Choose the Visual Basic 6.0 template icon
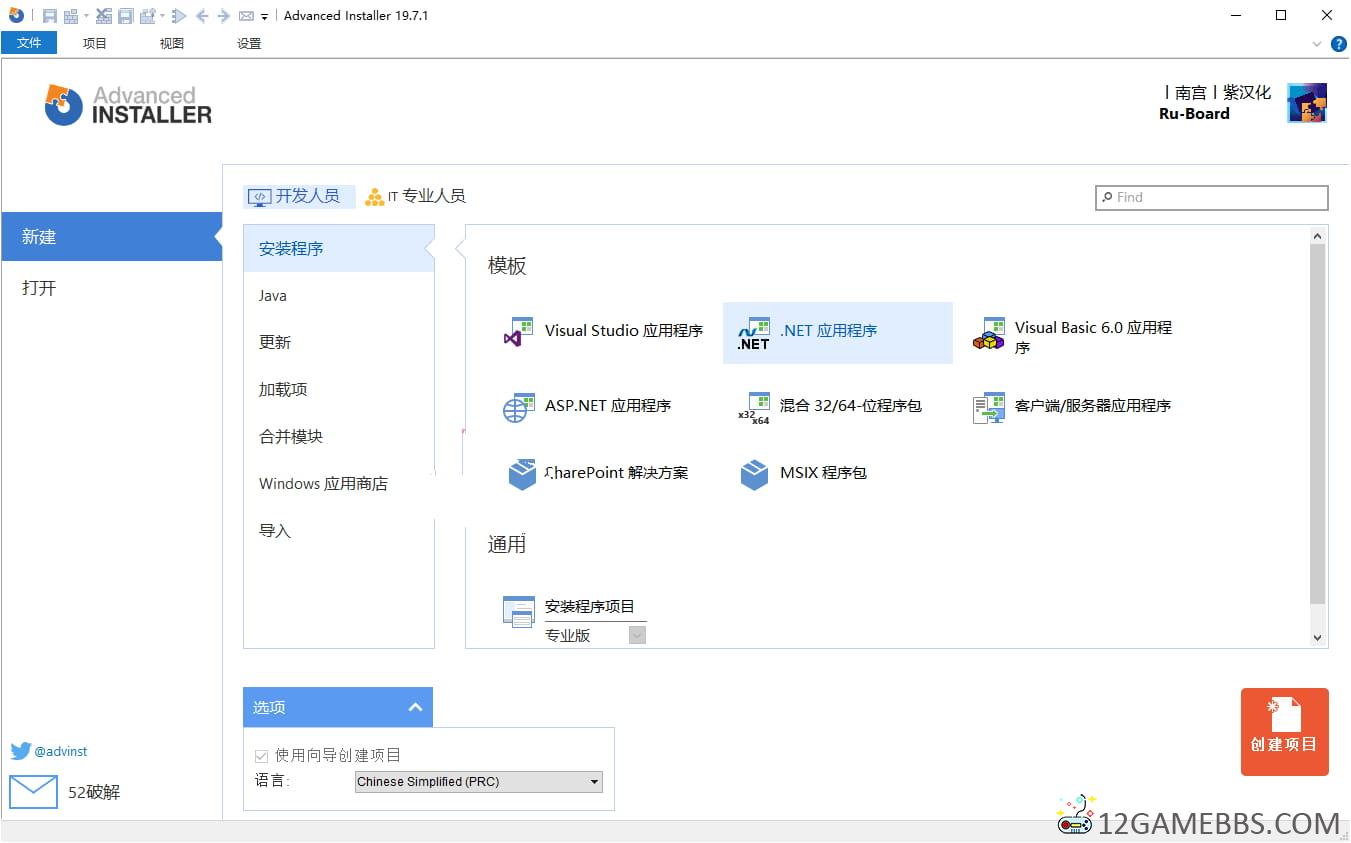Screen dimensions: 1351x843 pyautogui.click(x=988, y=334)
